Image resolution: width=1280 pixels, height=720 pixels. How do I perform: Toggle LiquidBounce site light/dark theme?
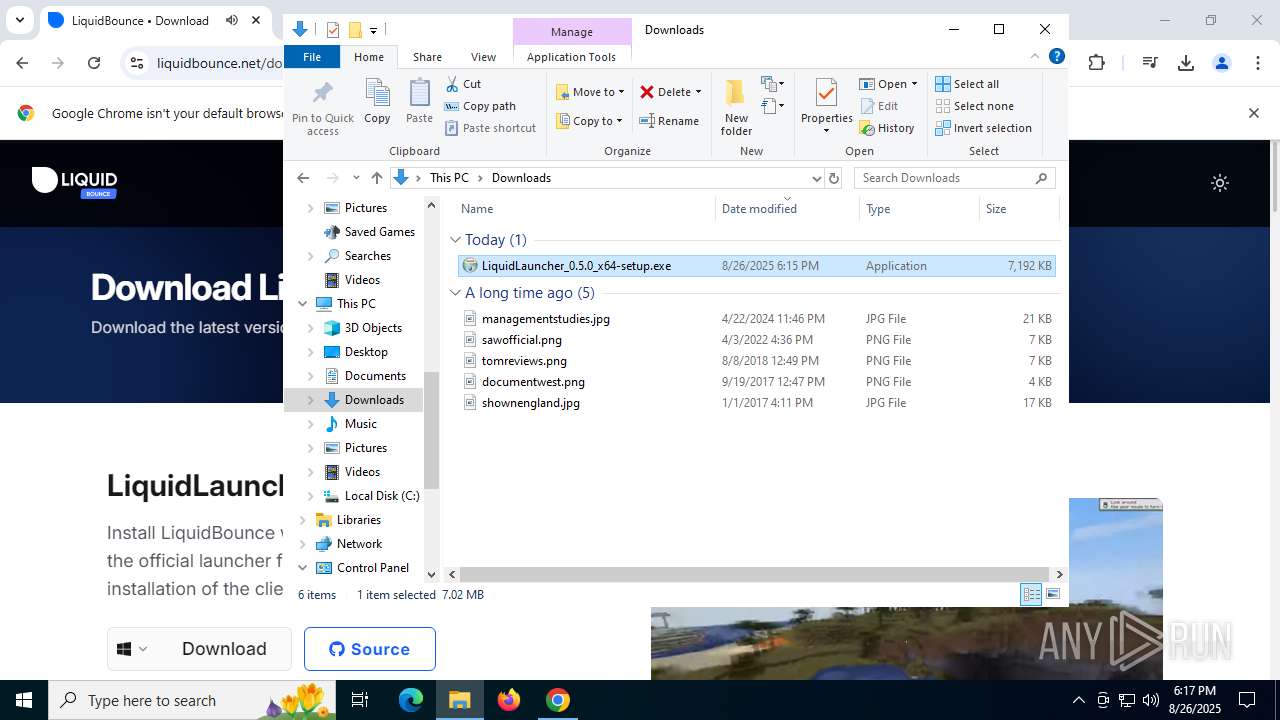click(1219, 183)
